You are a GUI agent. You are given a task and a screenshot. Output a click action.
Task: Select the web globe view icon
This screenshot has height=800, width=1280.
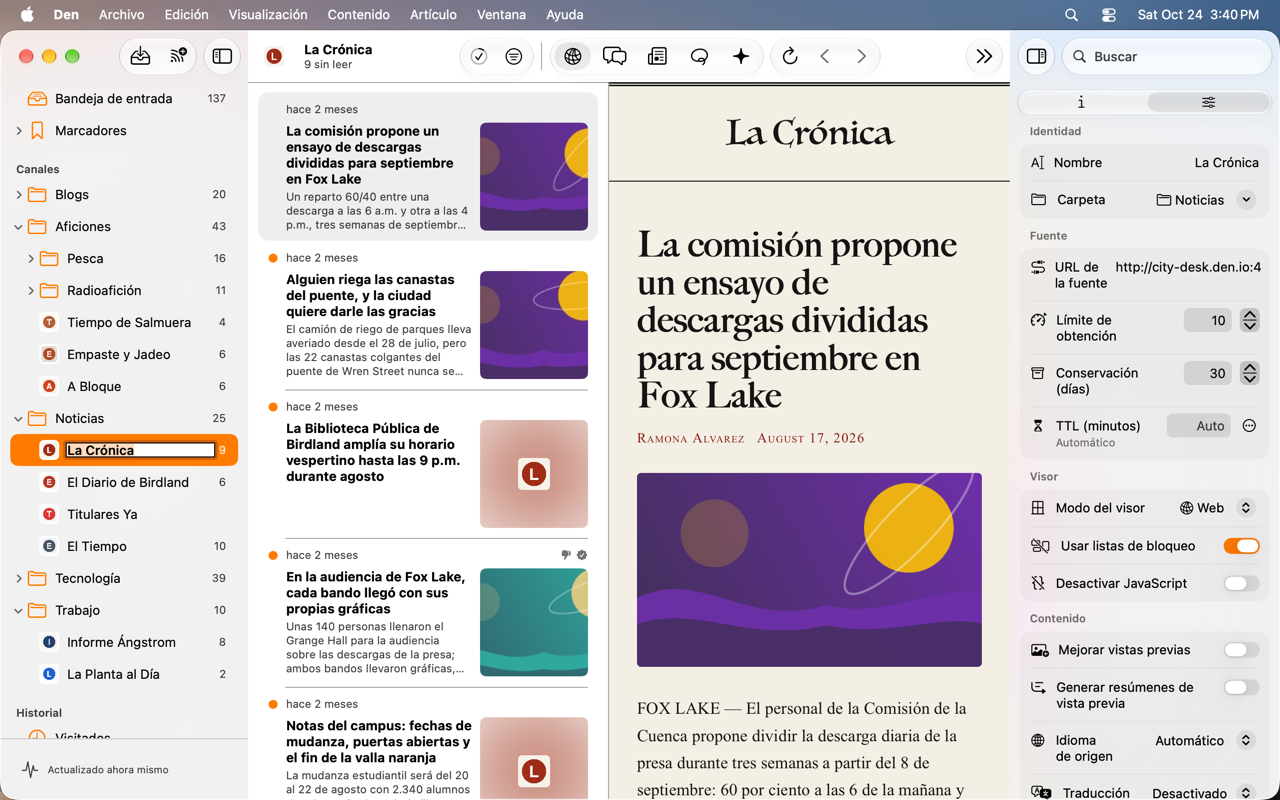pos(573,57)
